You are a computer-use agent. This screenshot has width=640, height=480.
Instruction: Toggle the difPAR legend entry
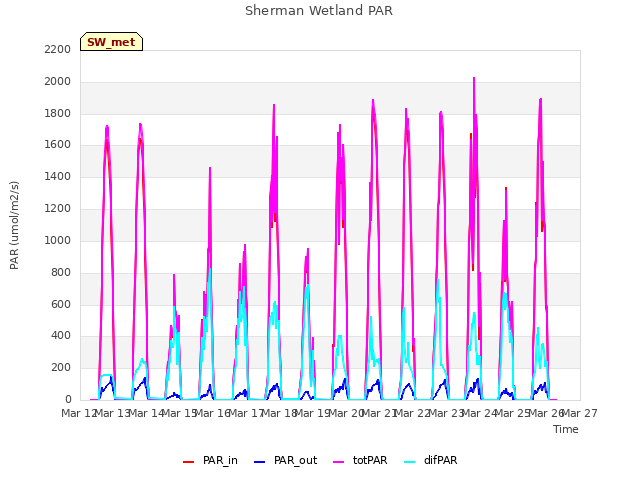pyautogui.click(x=431, y=461)
